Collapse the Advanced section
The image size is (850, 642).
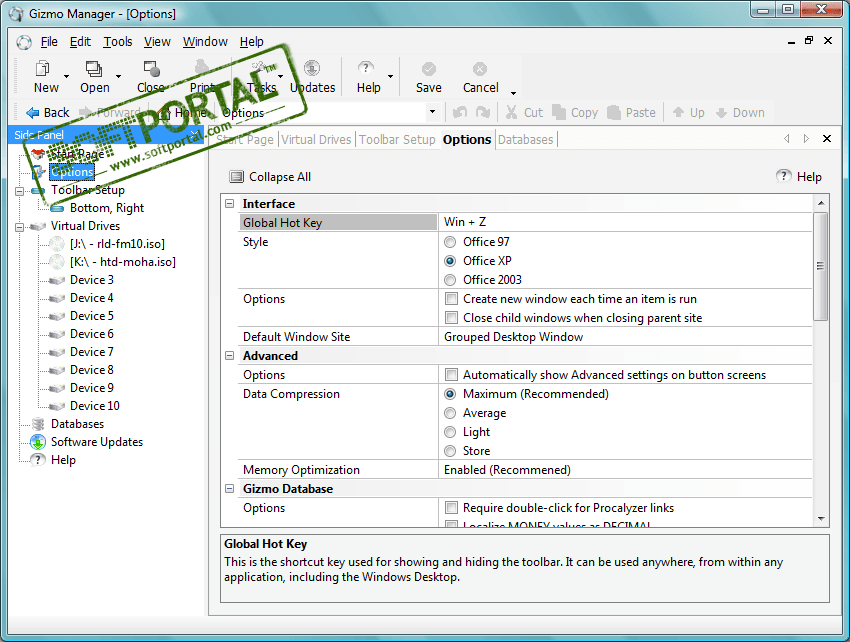click(x=229, y=355)
